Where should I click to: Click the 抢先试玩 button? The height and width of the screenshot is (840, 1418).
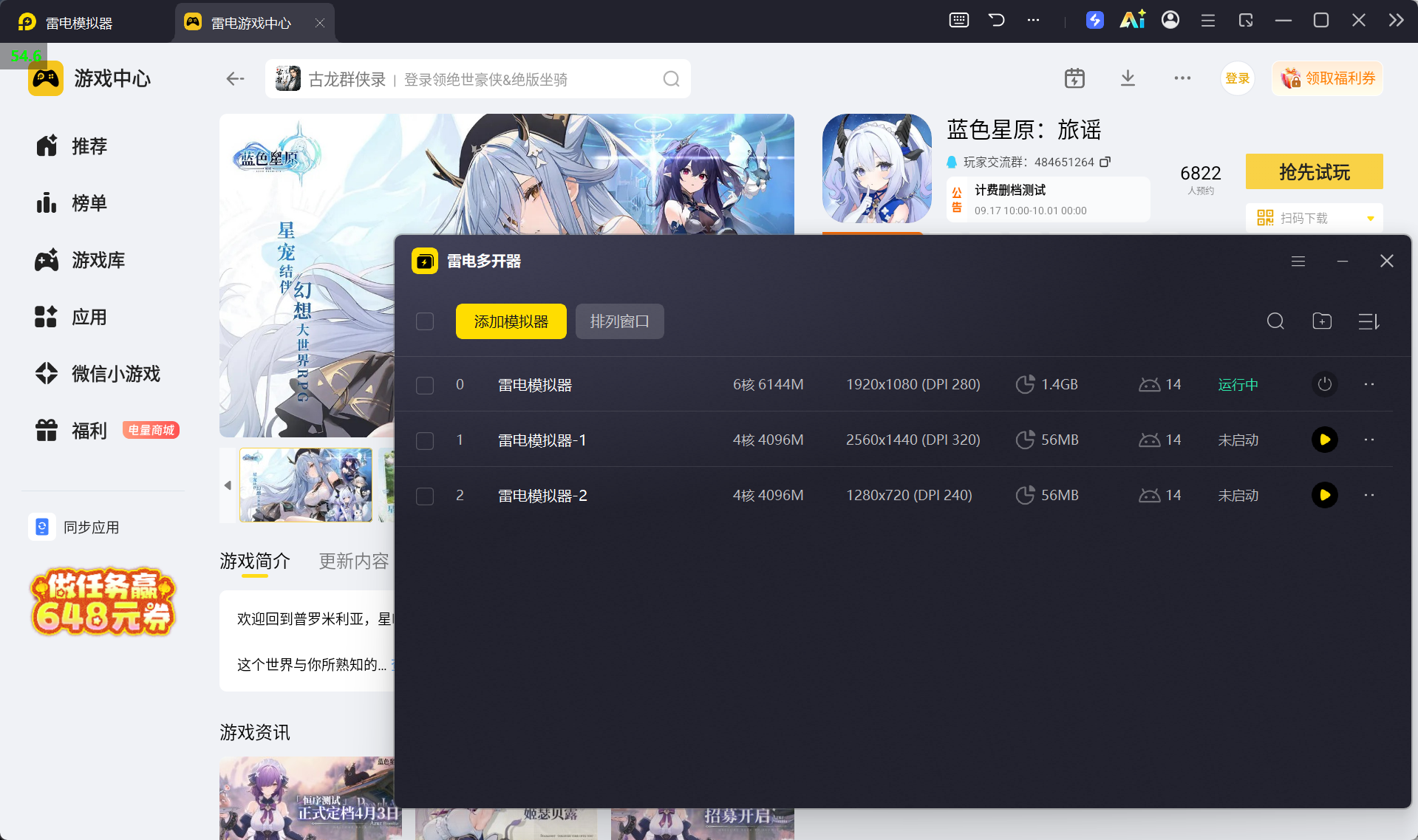click(x=1314, y=172)
